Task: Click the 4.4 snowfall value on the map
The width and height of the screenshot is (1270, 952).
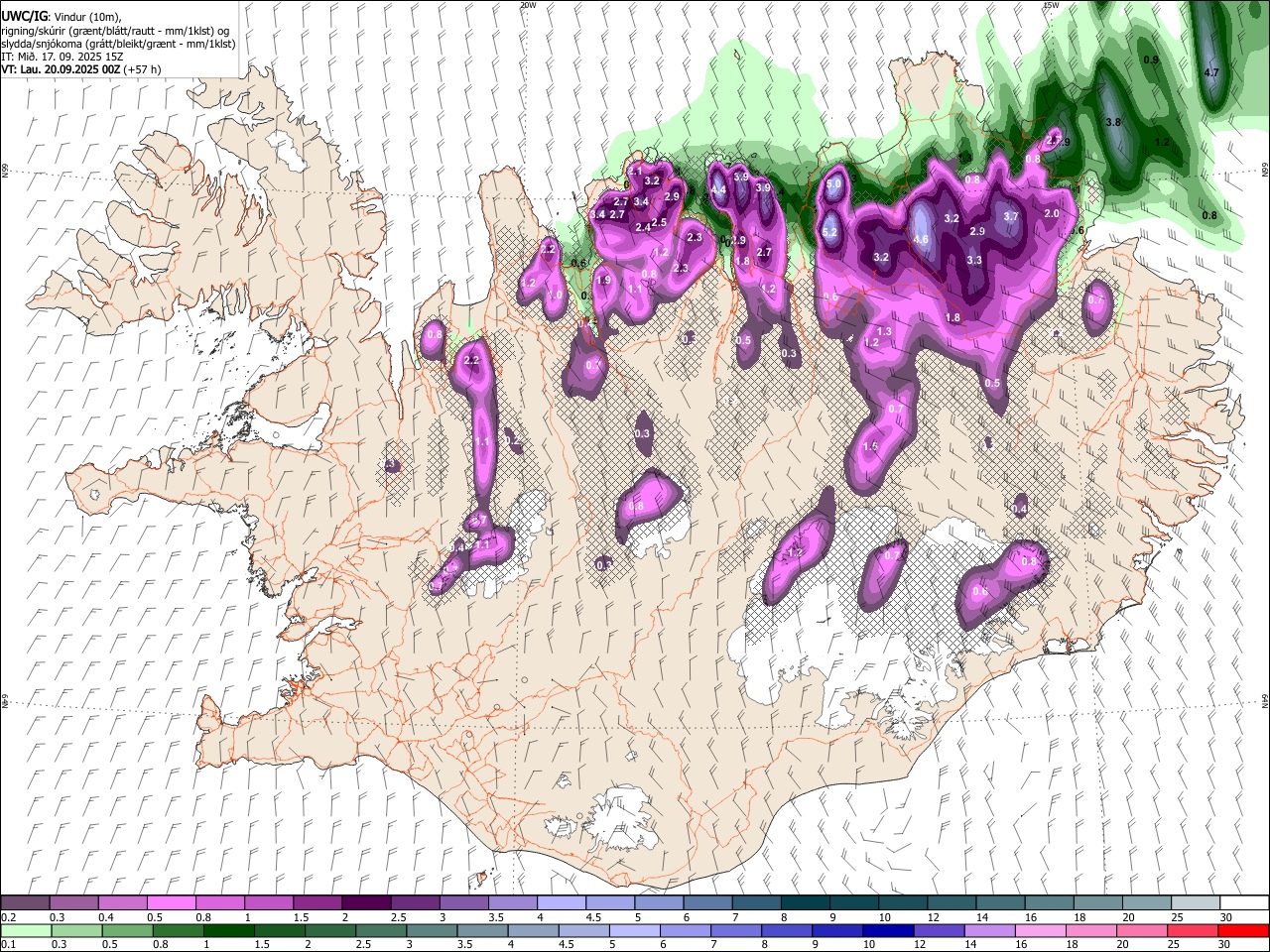Action: pyautogui.click(x=719, y=189)
